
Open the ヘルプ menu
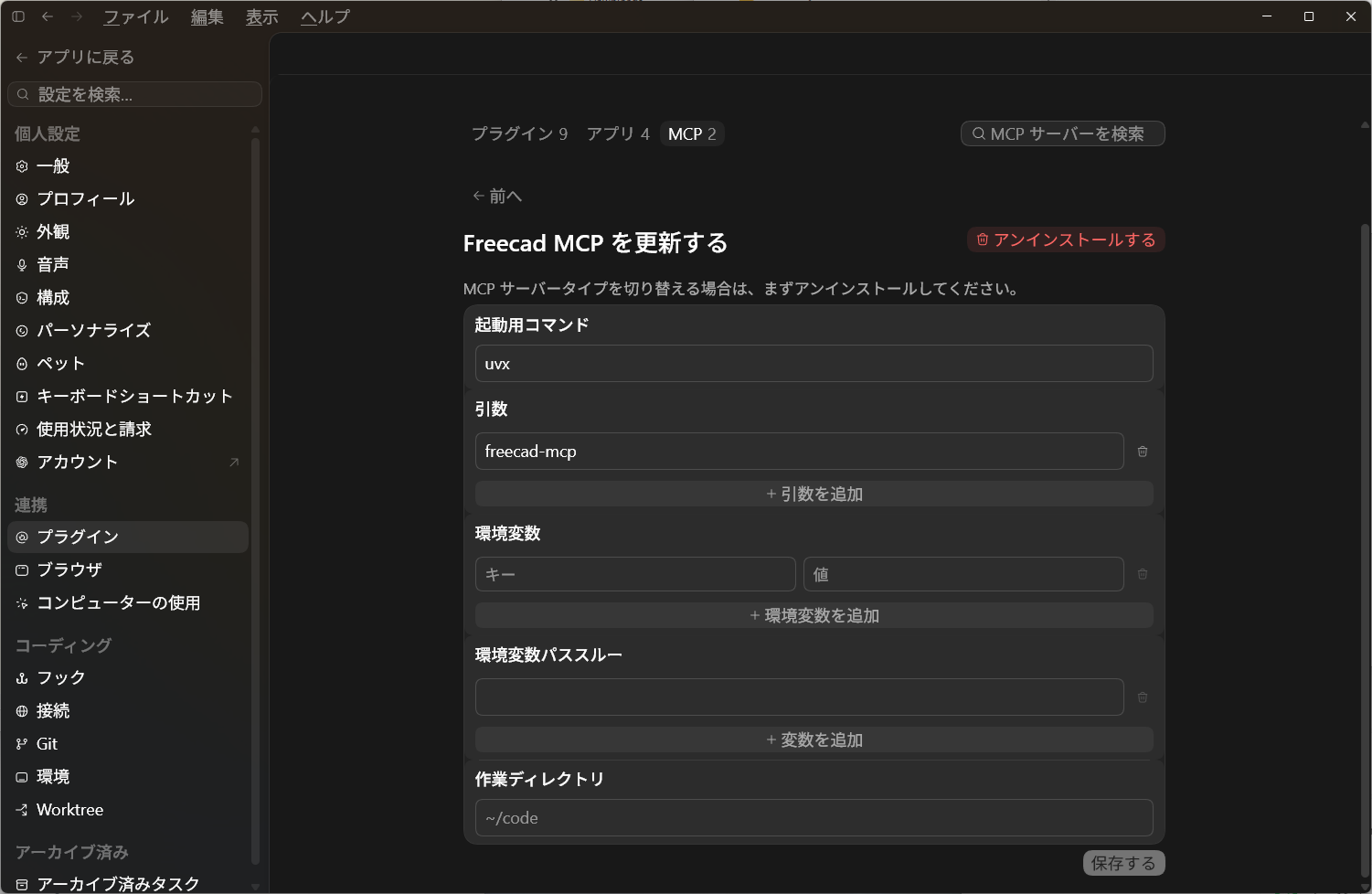[x=325, y=16]
